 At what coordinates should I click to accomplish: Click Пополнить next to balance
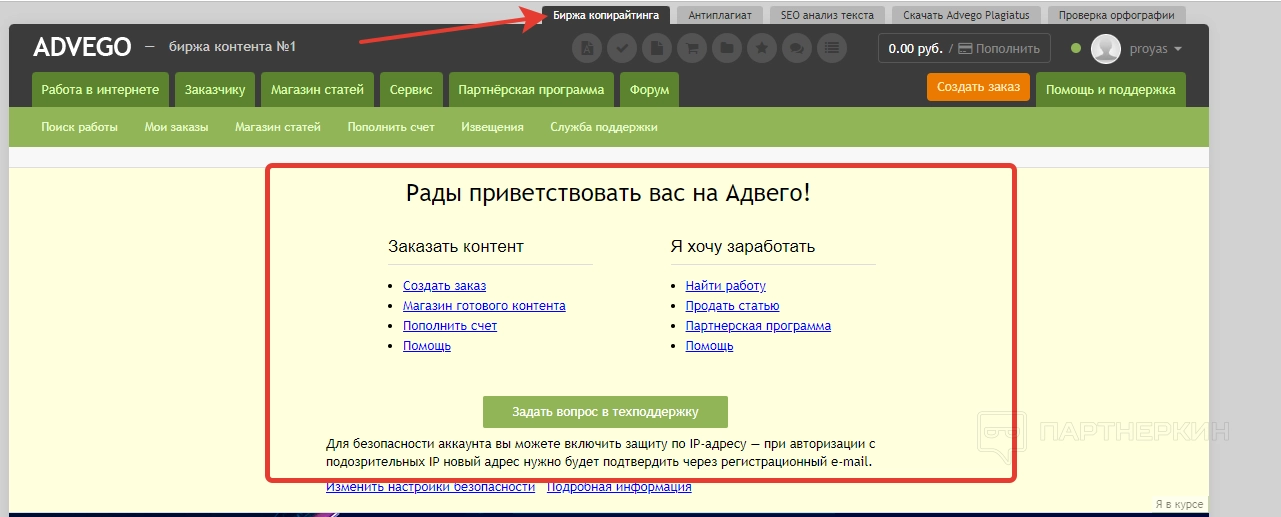(x=1000, y=48)
